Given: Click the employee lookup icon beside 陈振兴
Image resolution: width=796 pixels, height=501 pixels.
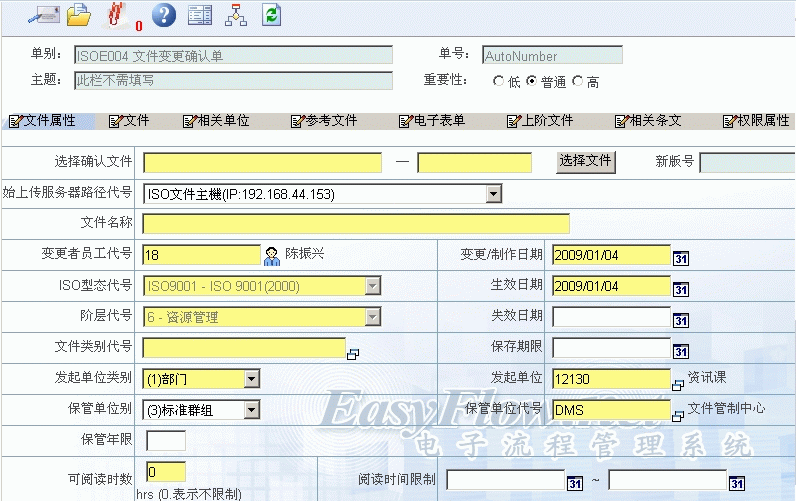Looking at the screenshot, I should pos(271,255).
